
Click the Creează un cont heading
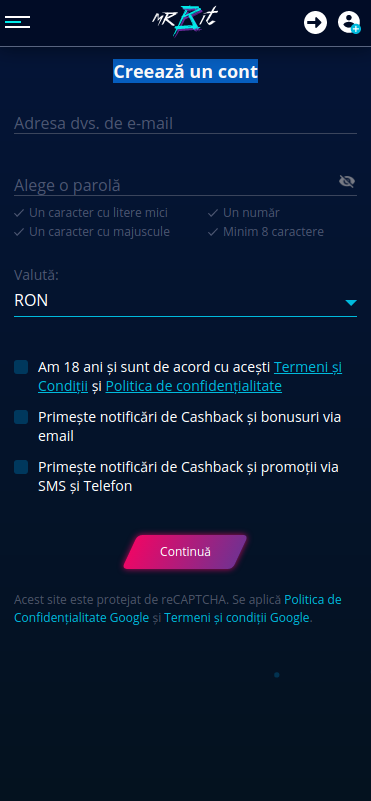[x=186, y=72]
